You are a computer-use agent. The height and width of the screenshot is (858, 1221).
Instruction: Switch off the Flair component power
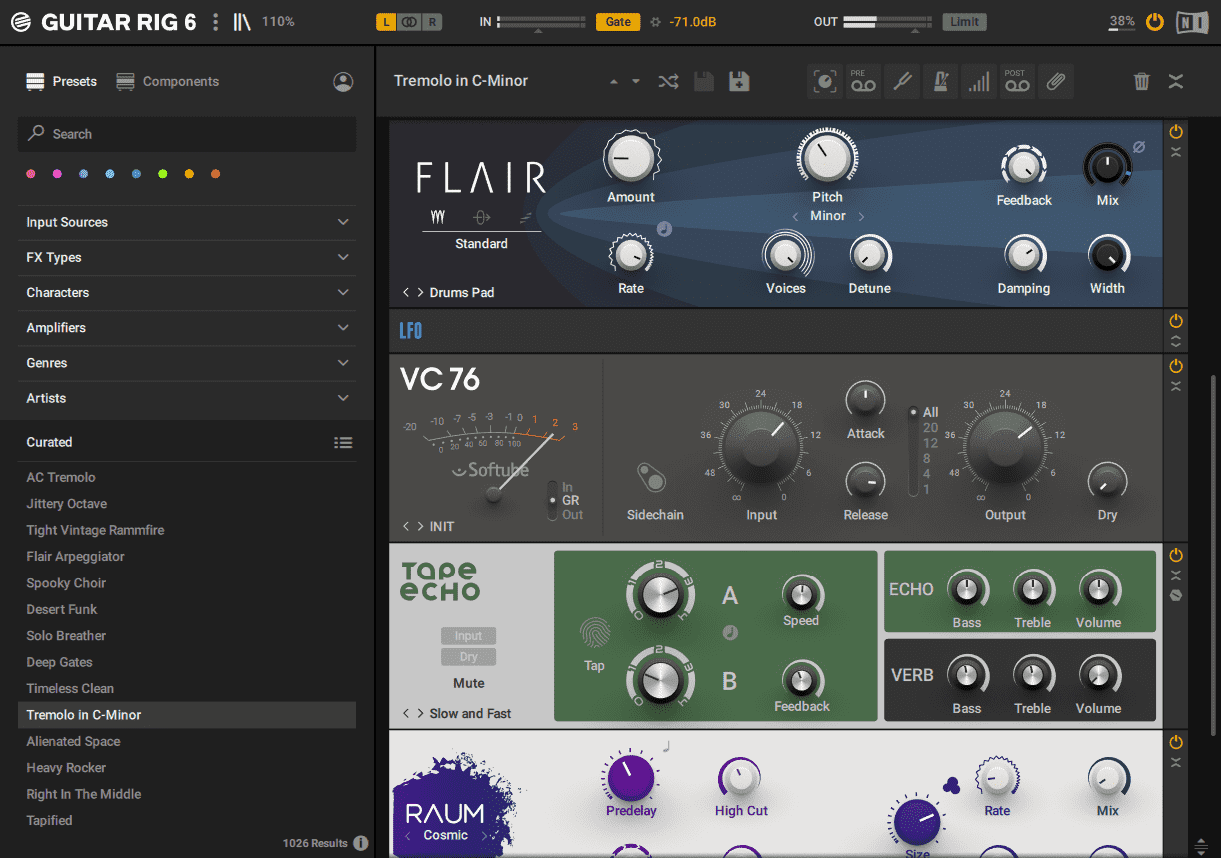tap(1176, 132)
